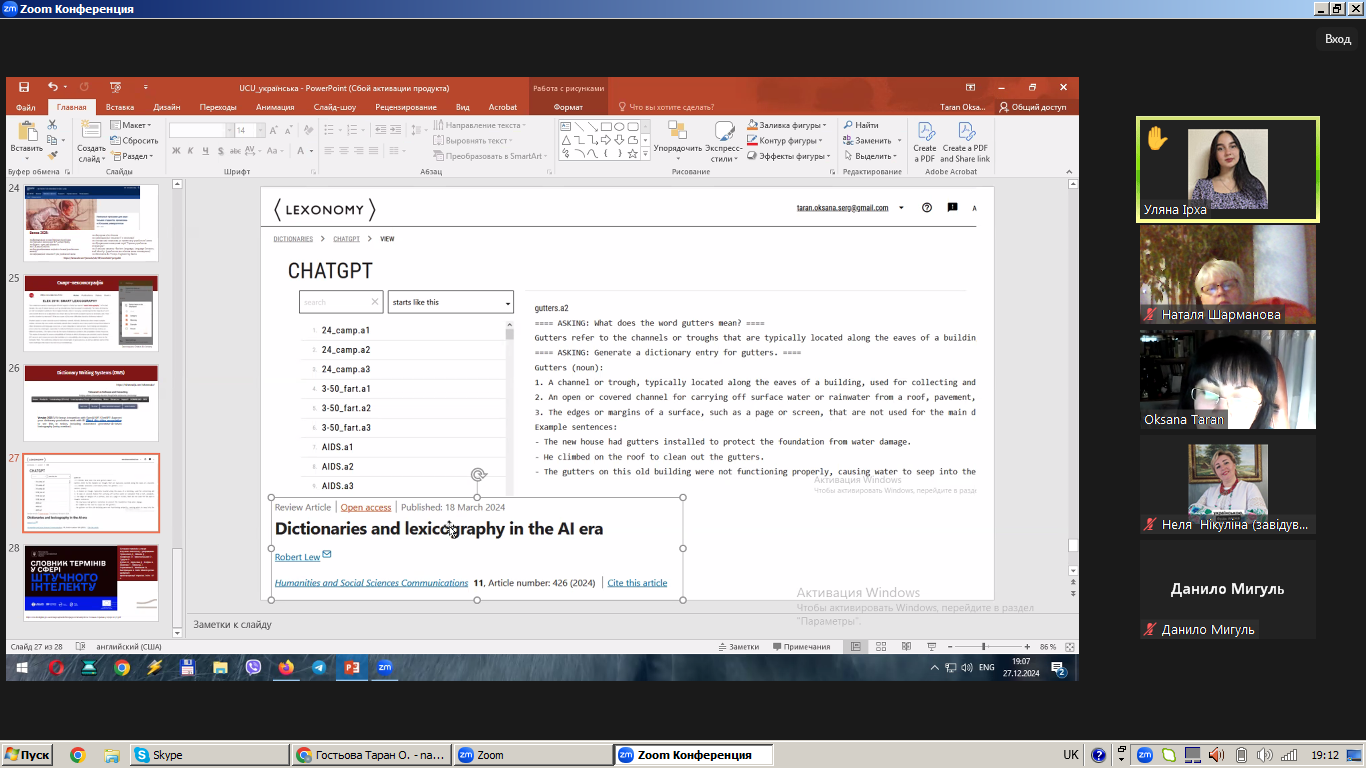
Task: Click Найти to find text
Action: (x=861, y=125)
